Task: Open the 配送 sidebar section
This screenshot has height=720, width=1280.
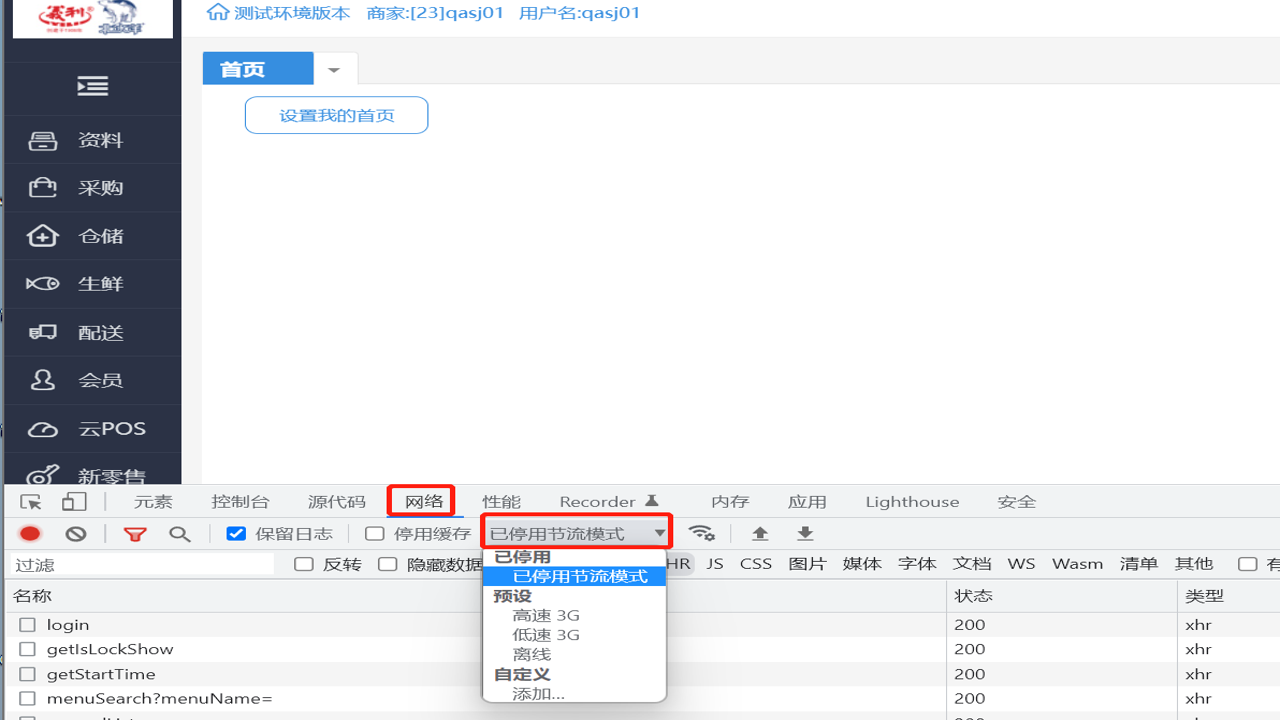Action: click(93, 332)
